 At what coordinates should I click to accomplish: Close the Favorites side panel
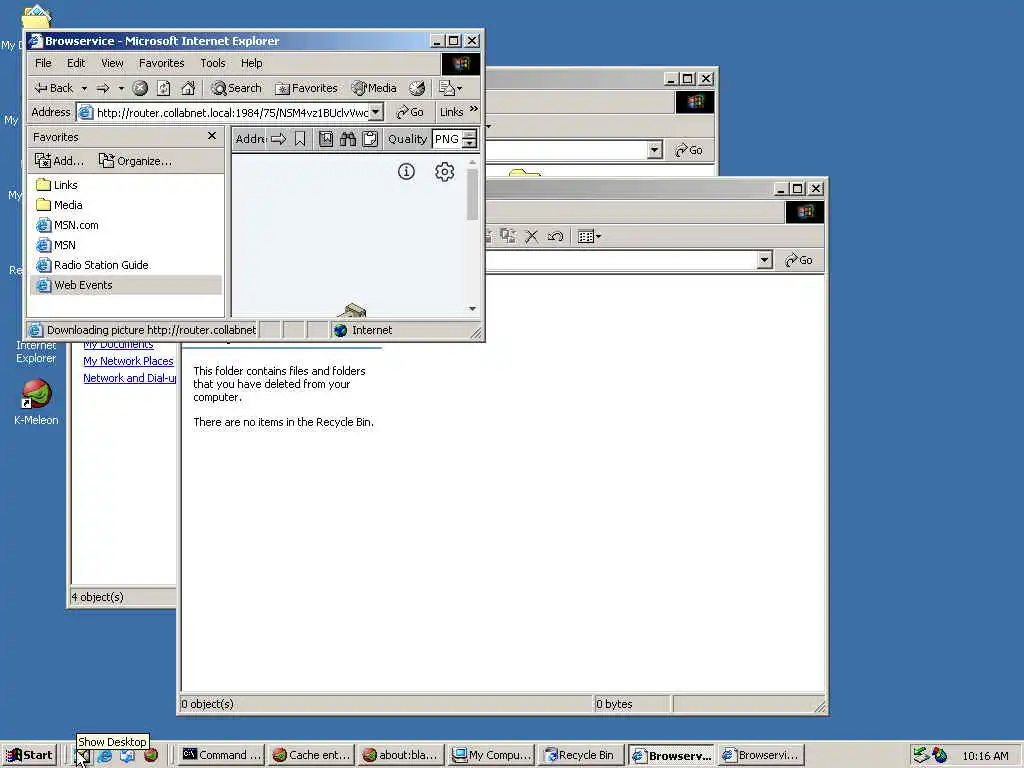point(212,136)
